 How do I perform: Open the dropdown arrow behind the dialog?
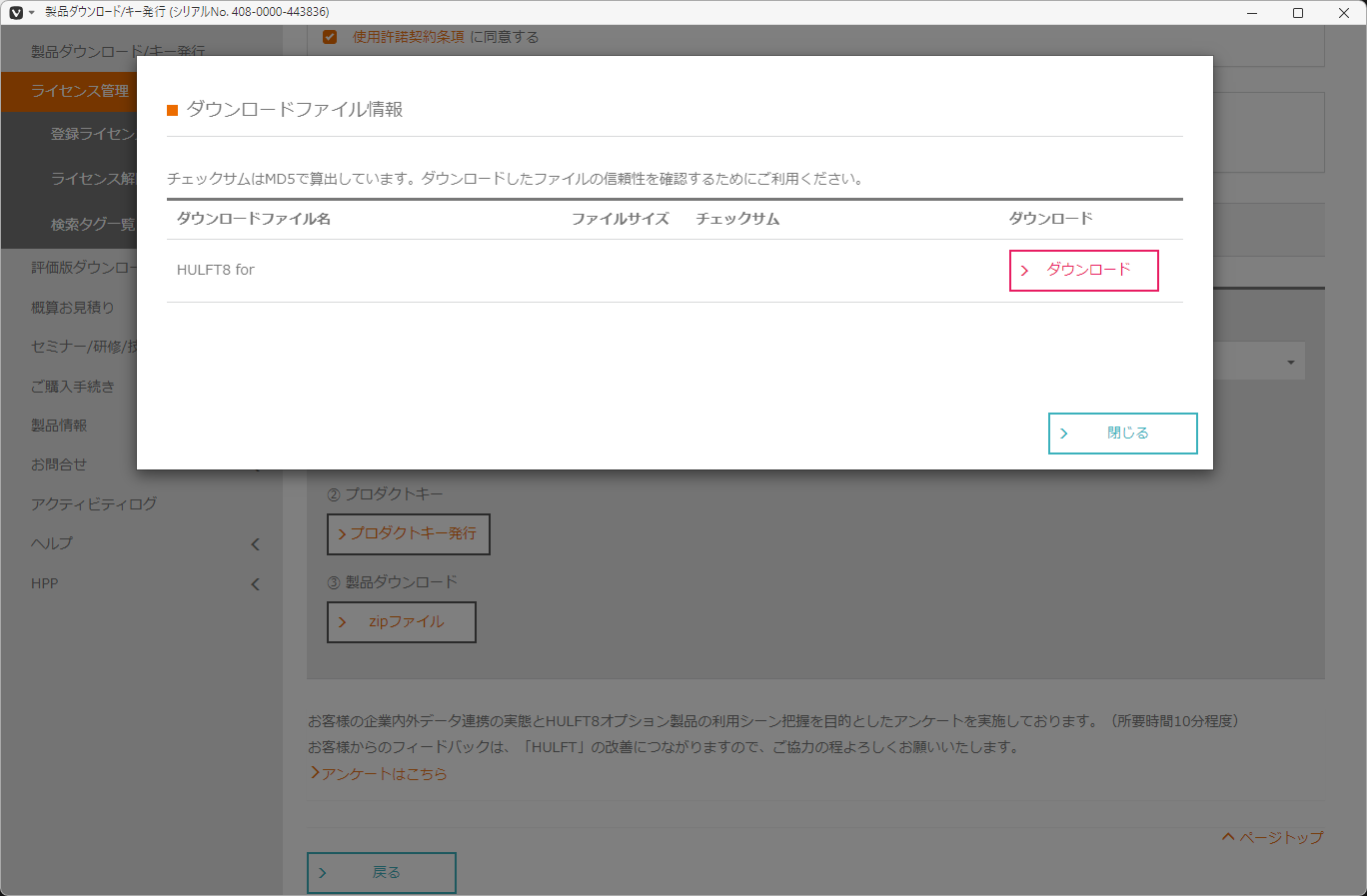pos(1290,362)
